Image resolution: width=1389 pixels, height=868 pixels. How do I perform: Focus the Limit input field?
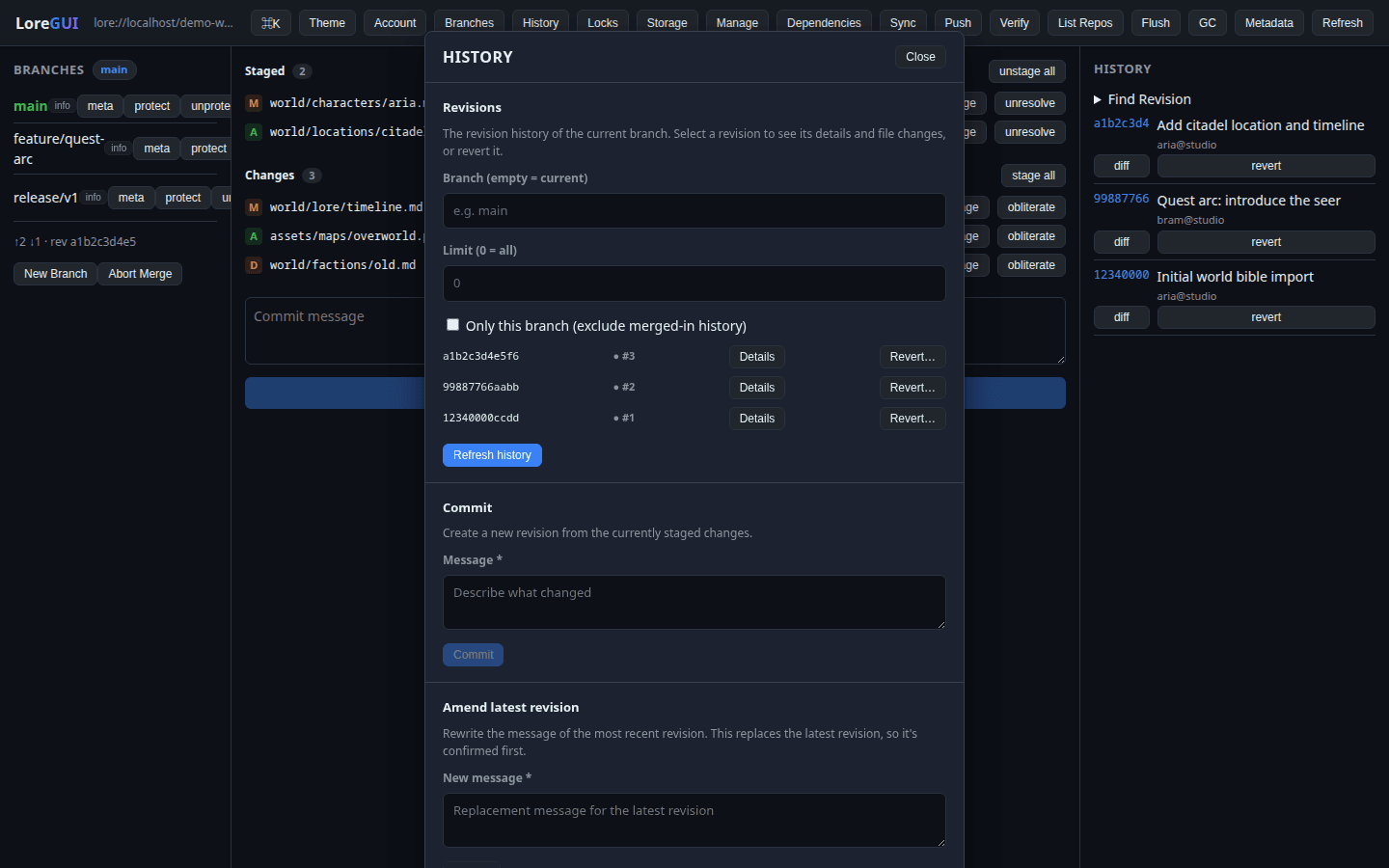(x=694, y=283)
